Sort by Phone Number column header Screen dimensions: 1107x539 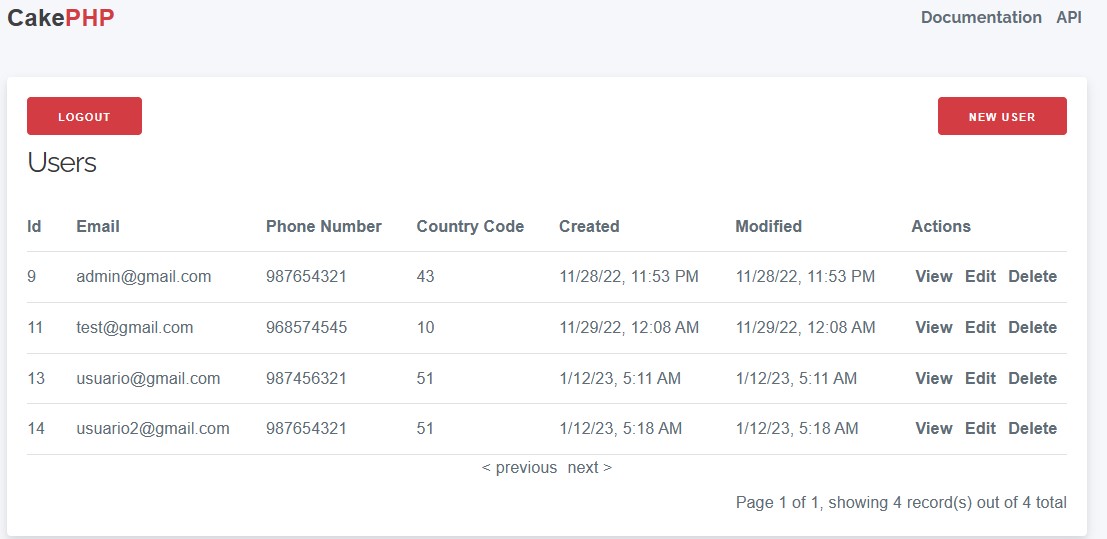pyautogui.click(x=323, y=226)
